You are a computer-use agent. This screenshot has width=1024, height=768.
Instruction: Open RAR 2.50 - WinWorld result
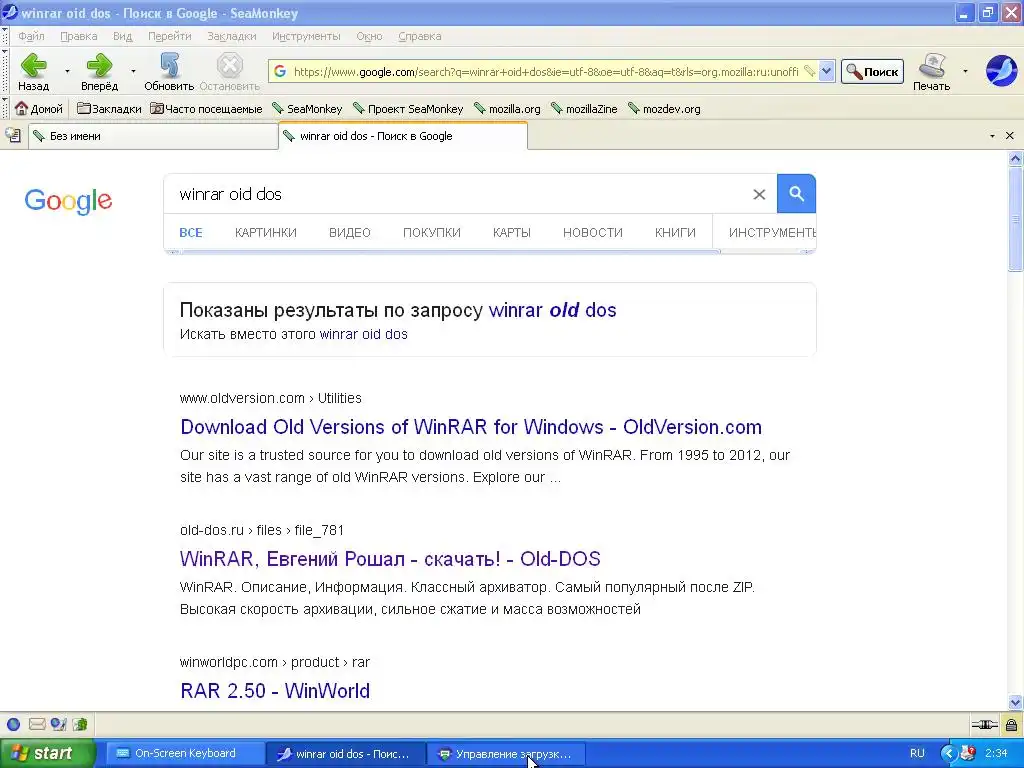(275, 691)
